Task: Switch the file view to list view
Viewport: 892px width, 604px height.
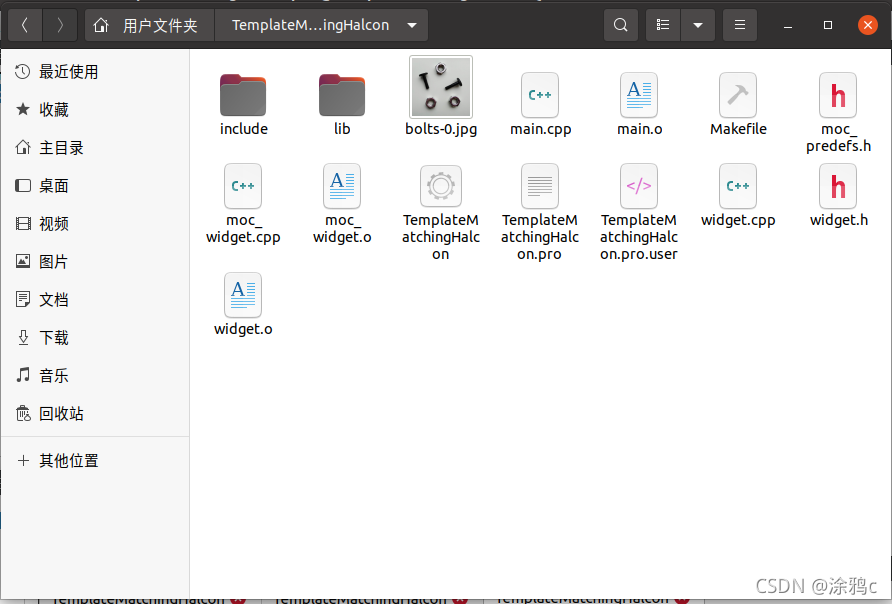Action: click(x=662, y=24)
